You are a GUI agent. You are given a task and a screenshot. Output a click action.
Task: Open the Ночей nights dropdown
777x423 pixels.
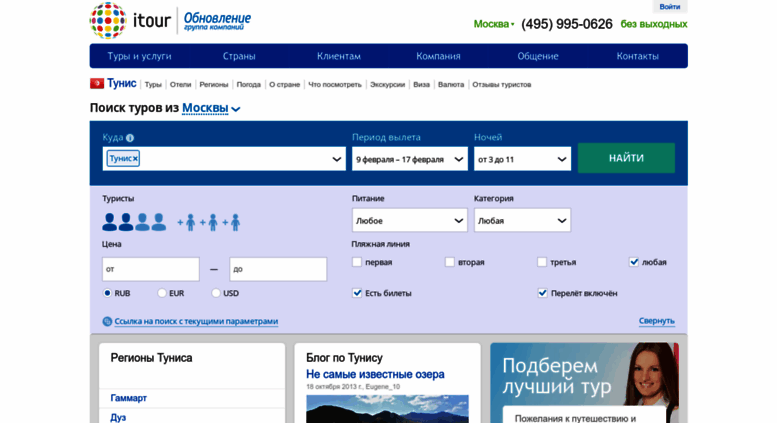(x=522, y=158)
